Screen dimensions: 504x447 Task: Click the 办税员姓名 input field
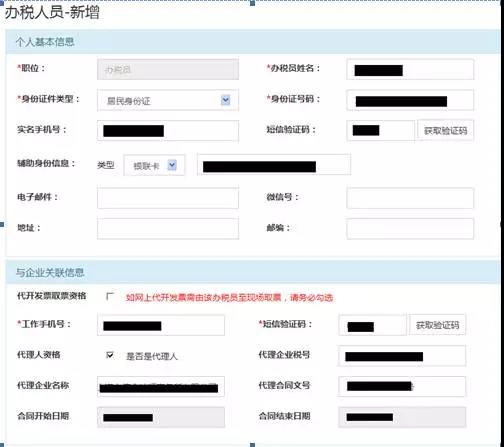pos(410,69)
